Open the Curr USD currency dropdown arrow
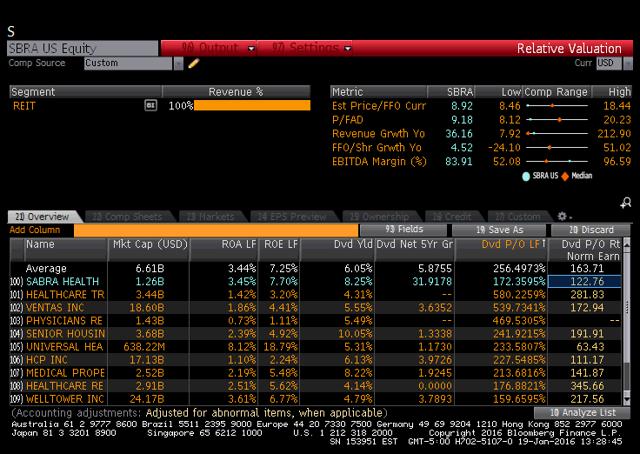640x454 pixels. 628,63
